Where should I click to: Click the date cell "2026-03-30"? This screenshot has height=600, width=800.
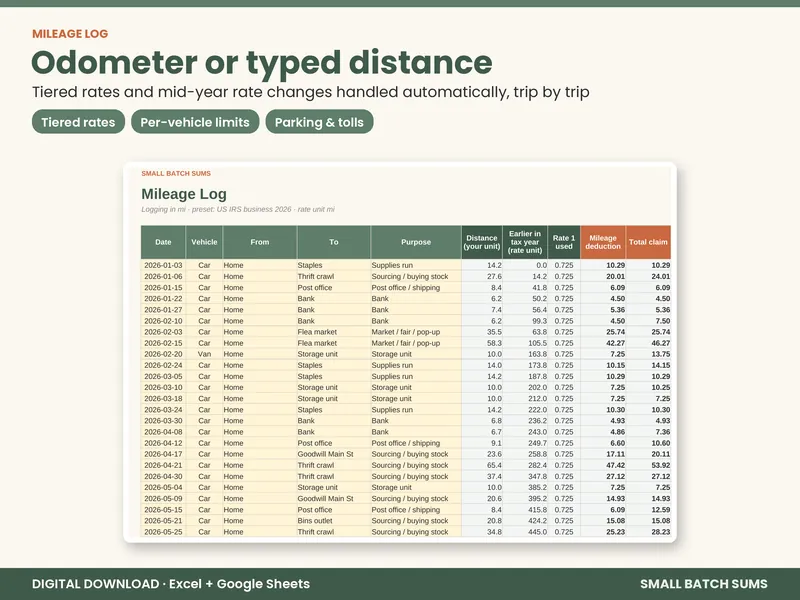tap(163, 421)
